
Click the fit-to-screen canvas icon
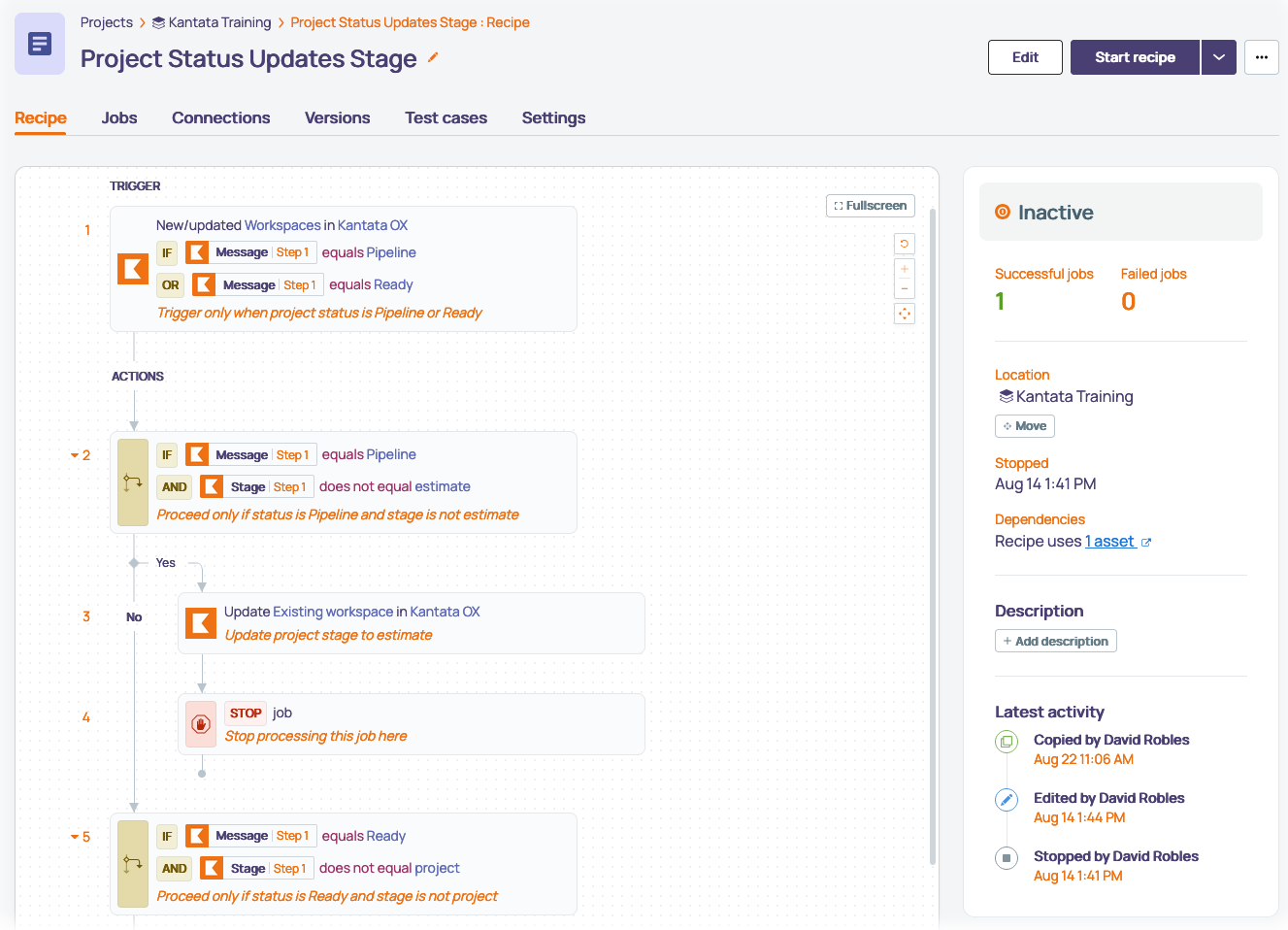[905, 314]
